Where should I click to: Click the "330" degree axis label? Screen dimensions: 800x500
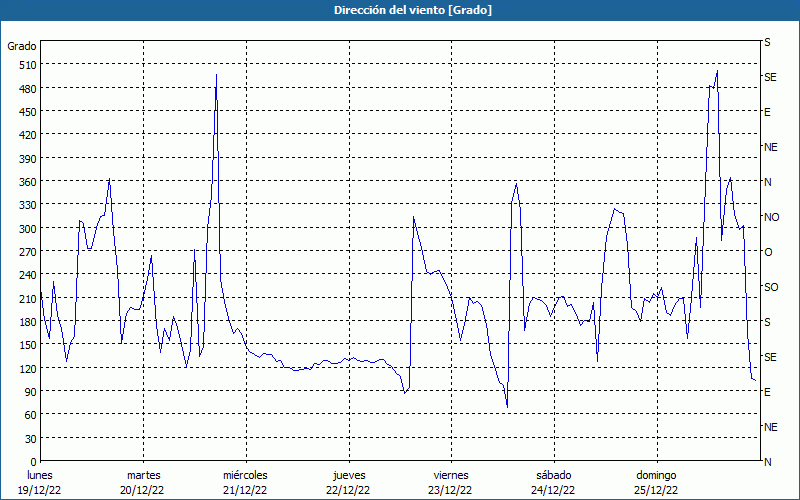[x=28, y=205]
